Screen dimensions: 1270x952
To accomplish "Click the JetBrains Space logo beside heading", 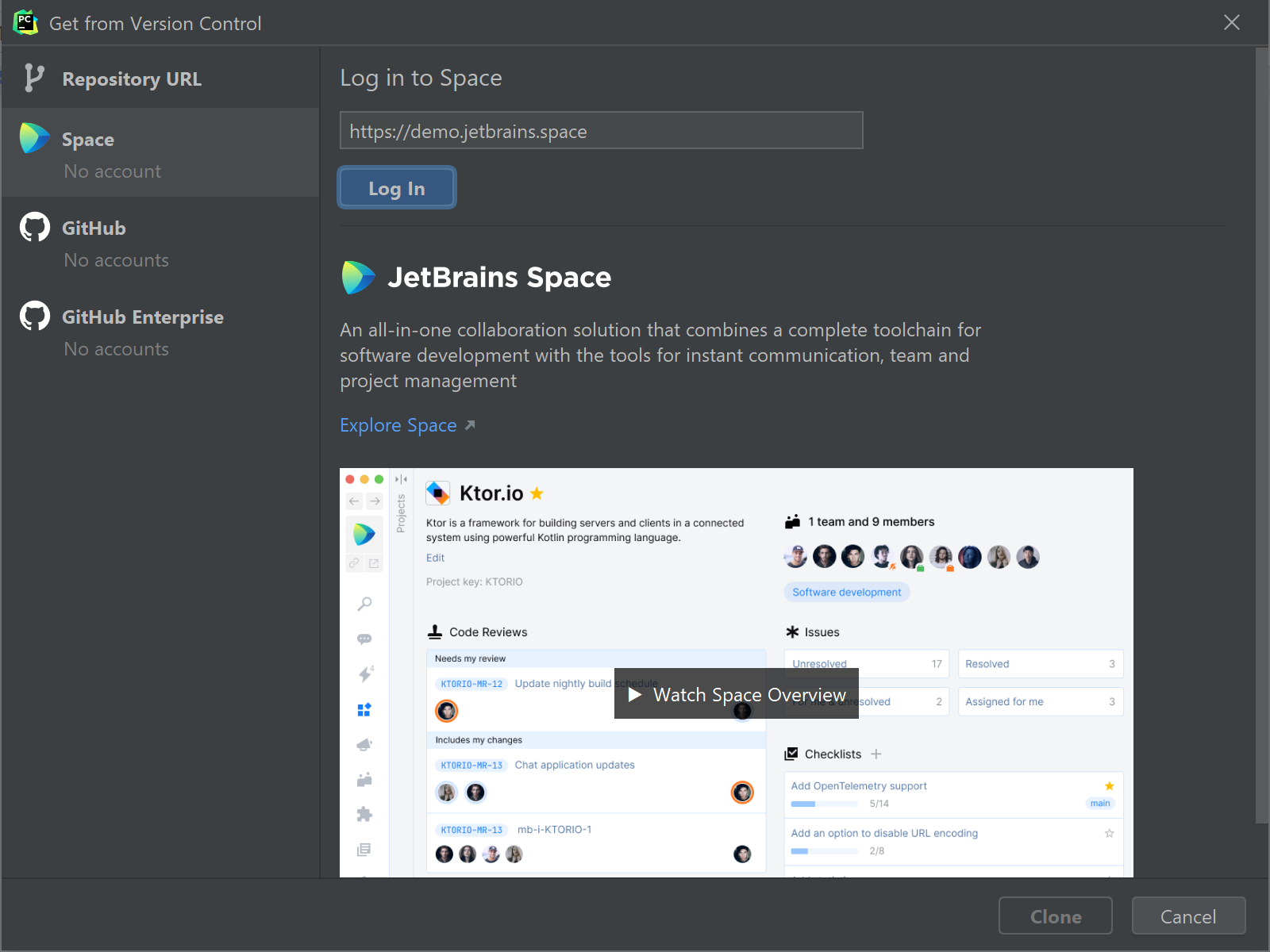I will coord(358,278).
